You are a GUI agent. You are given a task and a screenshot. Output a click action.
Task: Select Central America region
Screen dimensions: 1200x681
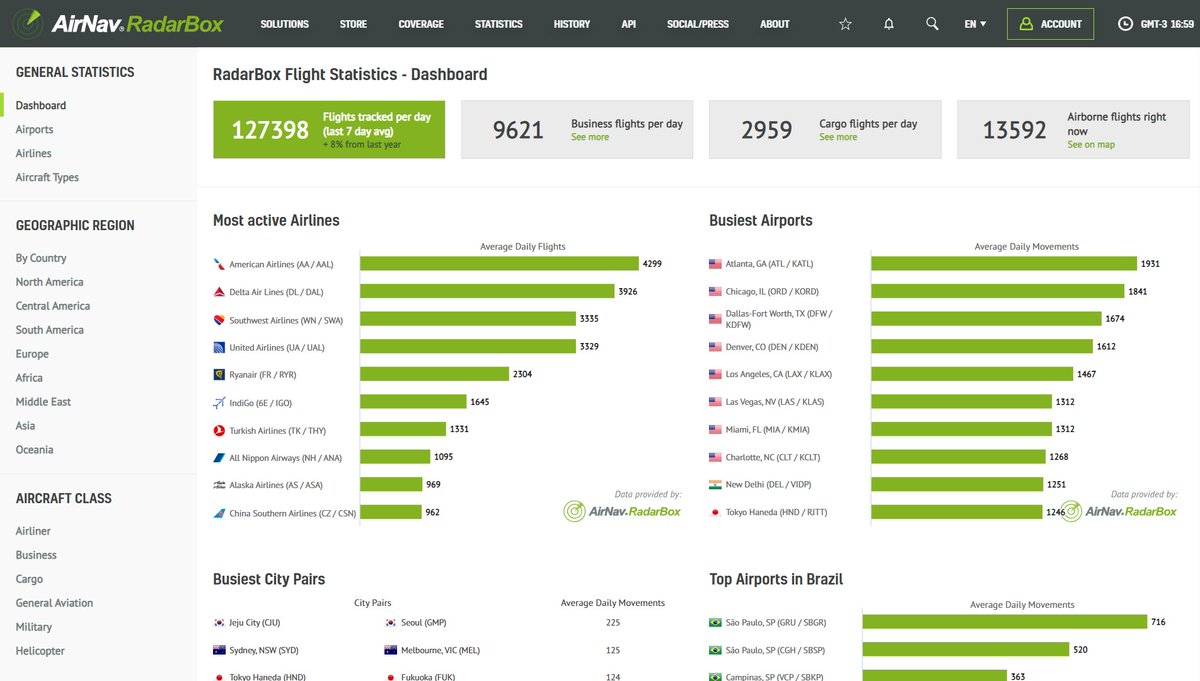click(53, 306)
